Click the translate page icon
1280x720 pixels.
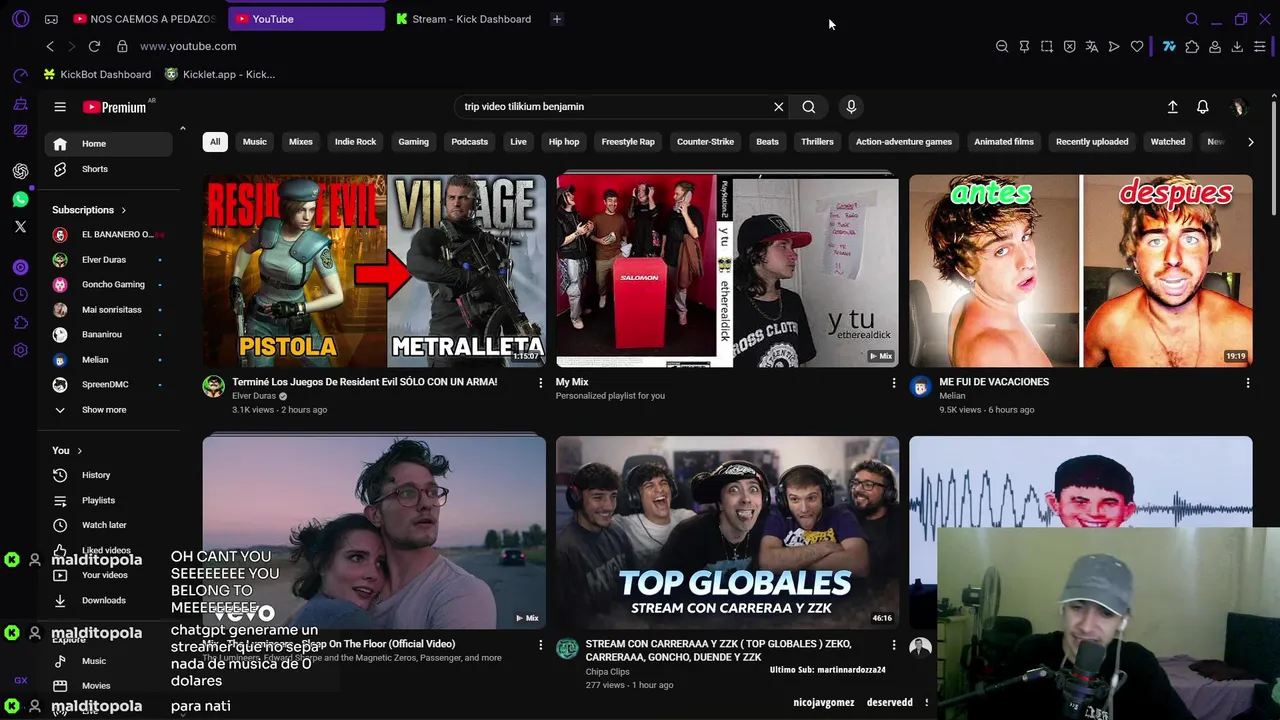(1092, 46)
